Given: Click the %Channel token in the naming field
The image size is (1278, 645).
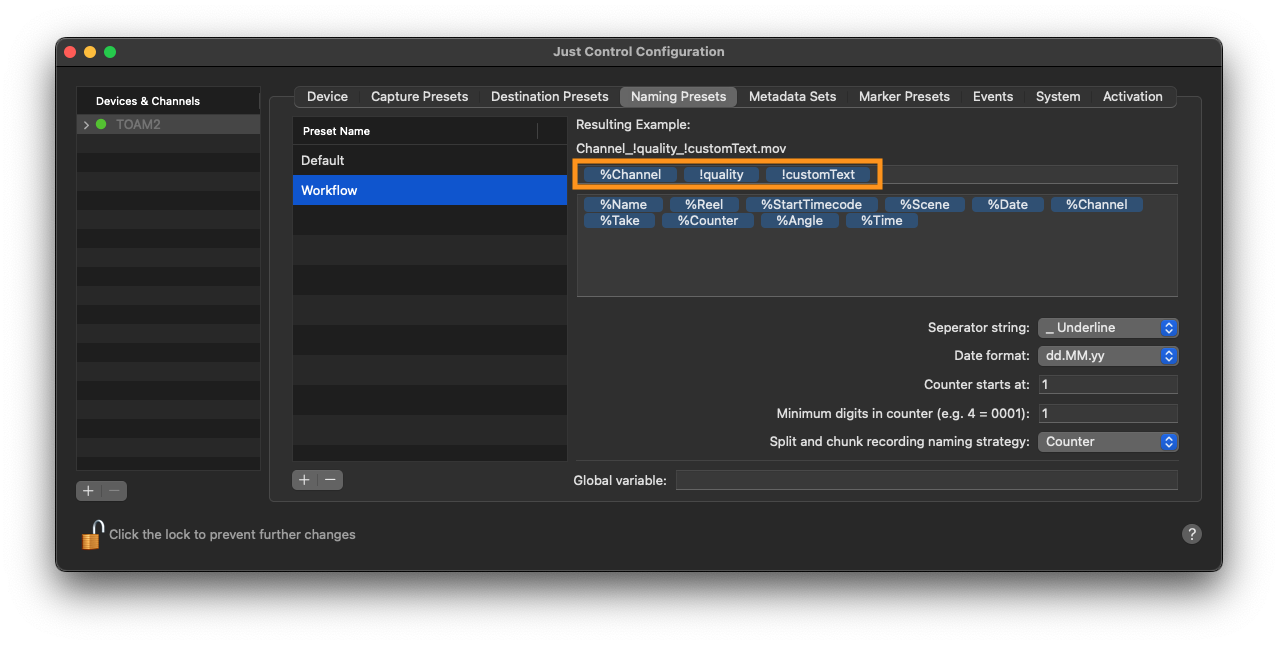Looking at the screenshot, I should pos(630,174).
